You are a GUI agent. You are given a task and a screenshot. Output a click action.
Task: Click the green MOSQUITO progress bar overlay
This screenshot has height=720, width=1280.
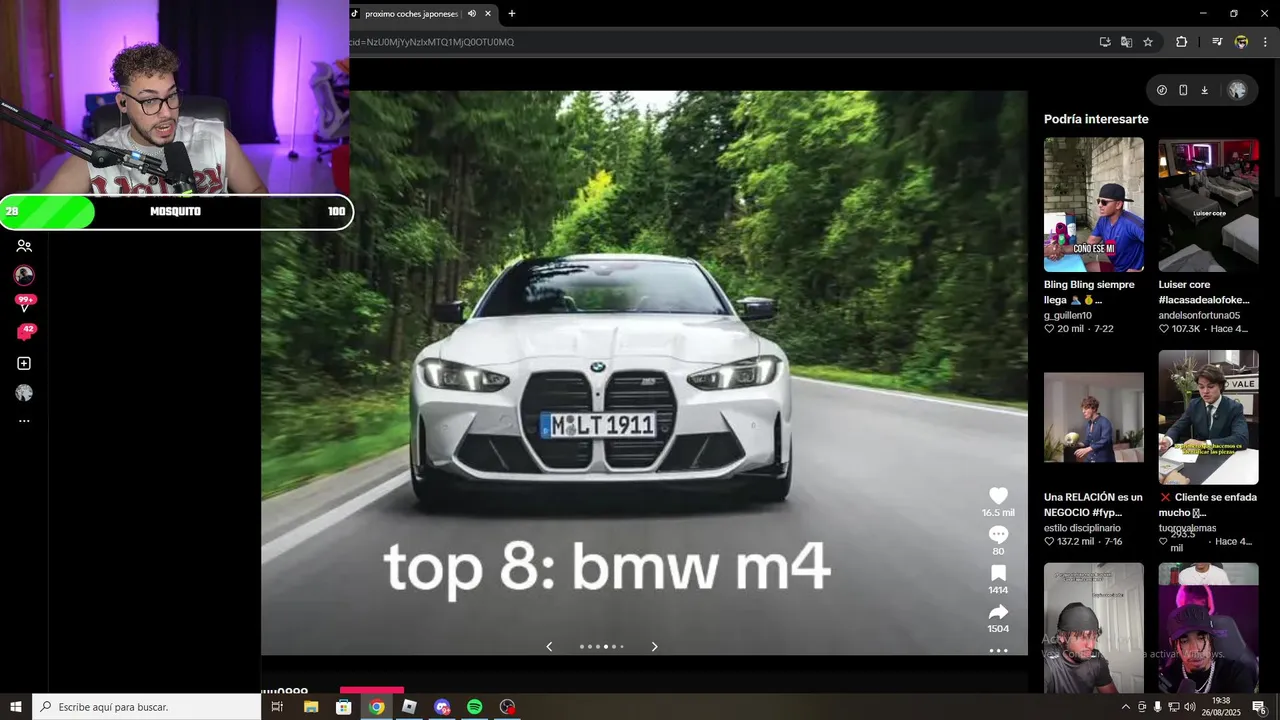coord(176,212)
